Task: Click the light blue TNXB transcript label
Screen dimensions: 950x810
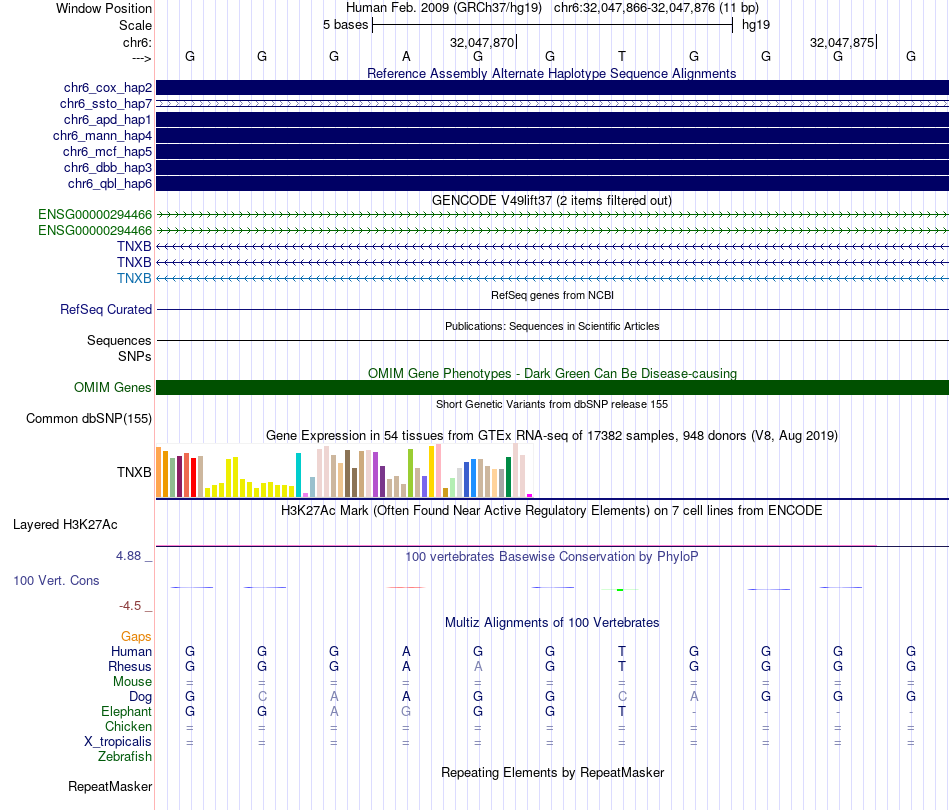Action: pos(134,279)
